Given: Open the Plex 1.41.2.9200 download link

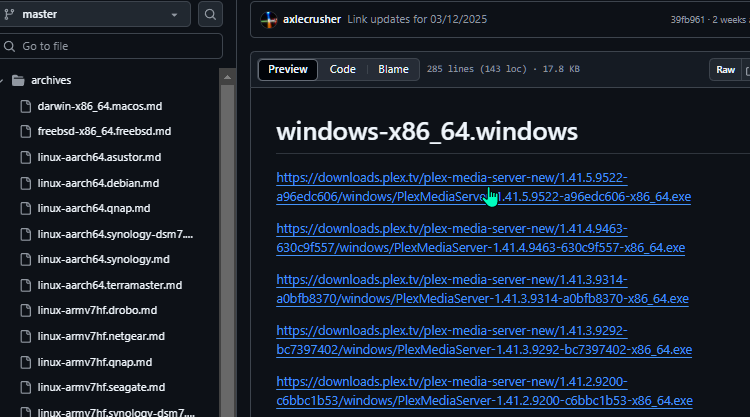Looking at the screenshot, I should [484, 391].
